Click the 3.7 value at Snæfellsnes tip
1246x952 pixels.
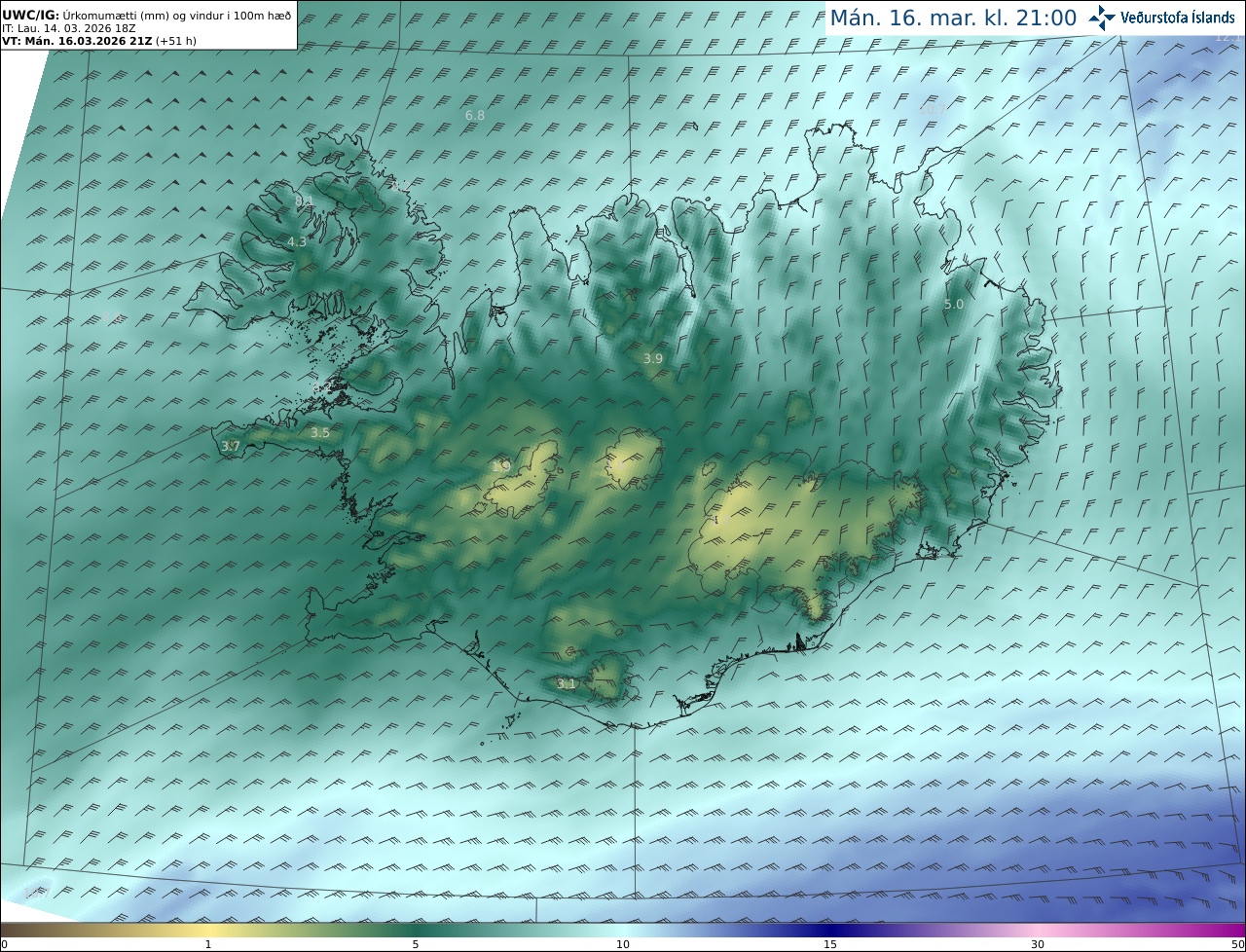click(x=231, y=446)
